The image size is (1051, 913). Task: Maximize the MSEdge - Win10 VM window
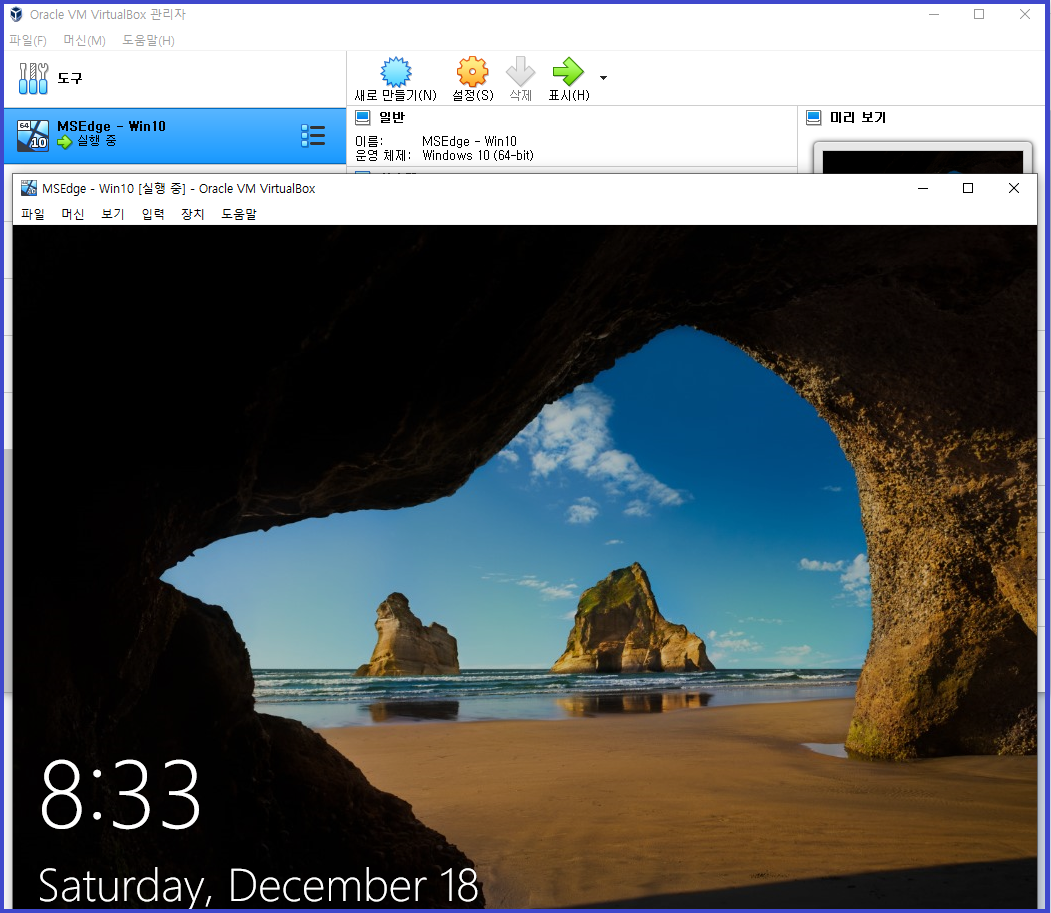coord(968,188)
